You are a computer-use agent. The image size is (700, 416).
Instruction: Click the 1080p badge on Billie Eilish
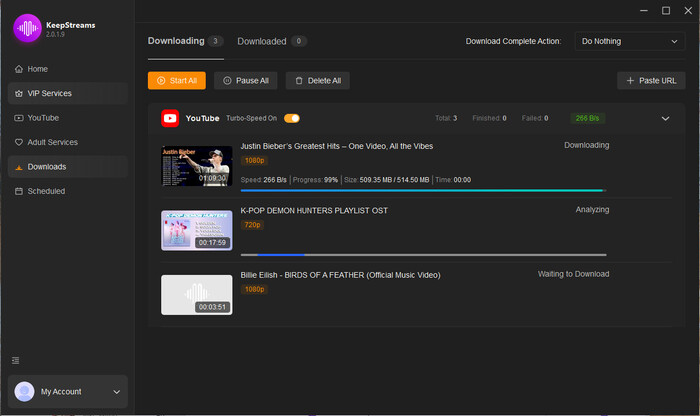254,289
